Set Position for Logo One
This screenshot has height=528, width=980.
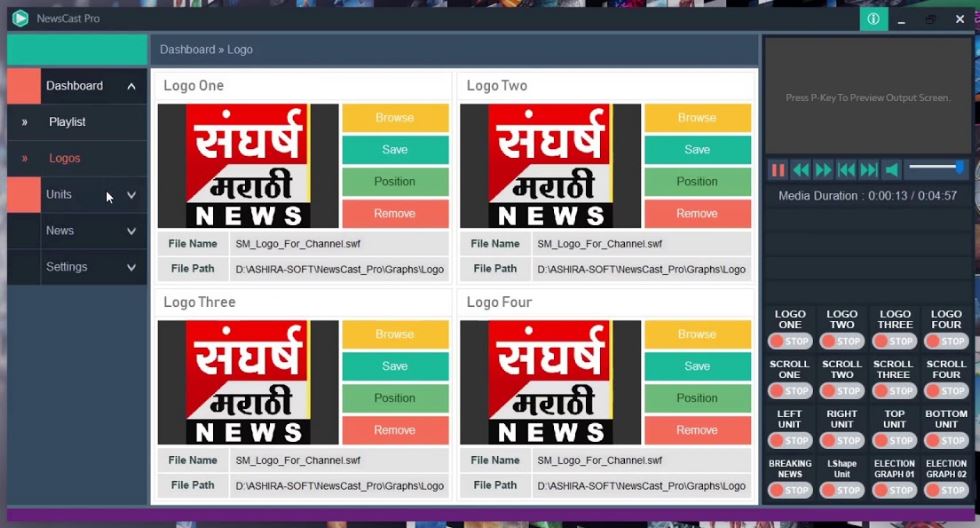click(395, 181)
